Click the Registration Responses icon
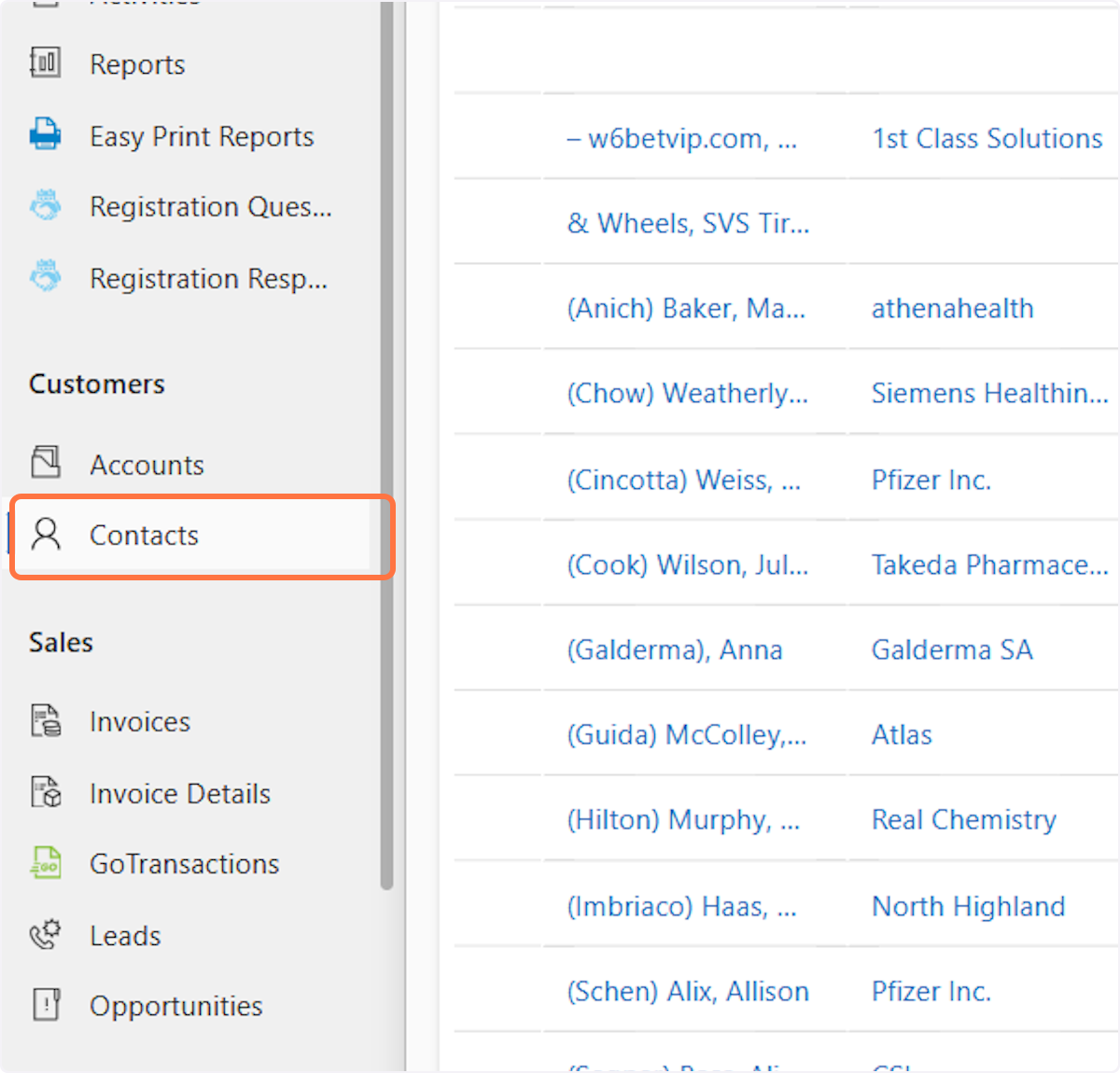1120x1073 pixels. click(x=45, y=277)
